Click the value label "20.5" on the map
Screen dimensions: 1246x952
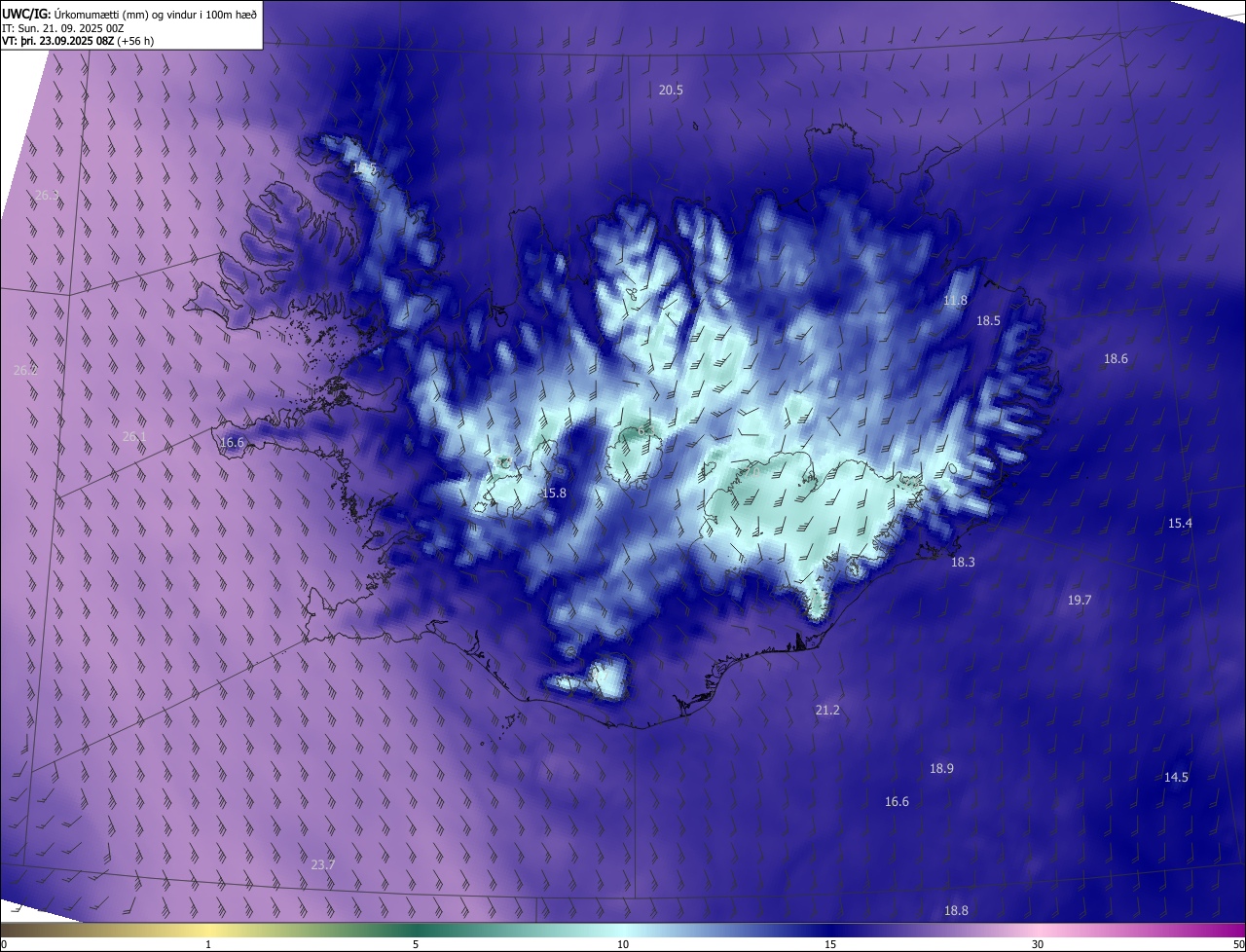click(x=671, y=90)
